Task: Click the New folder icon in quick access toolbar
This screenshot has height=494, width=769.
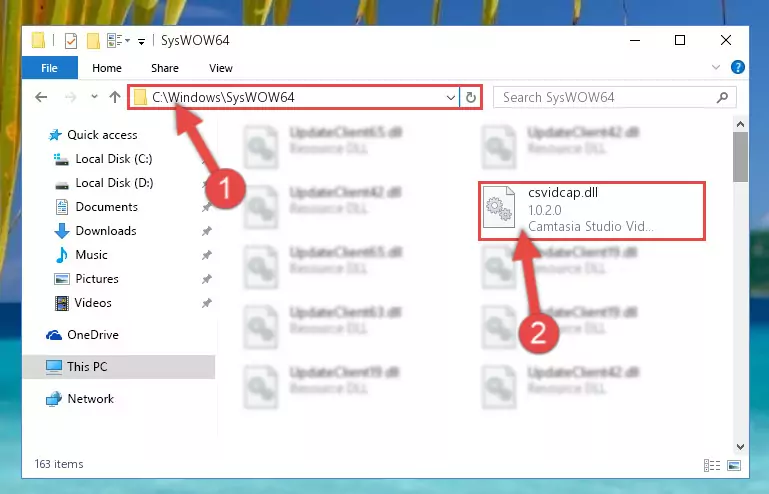Action: click(93, 41)
